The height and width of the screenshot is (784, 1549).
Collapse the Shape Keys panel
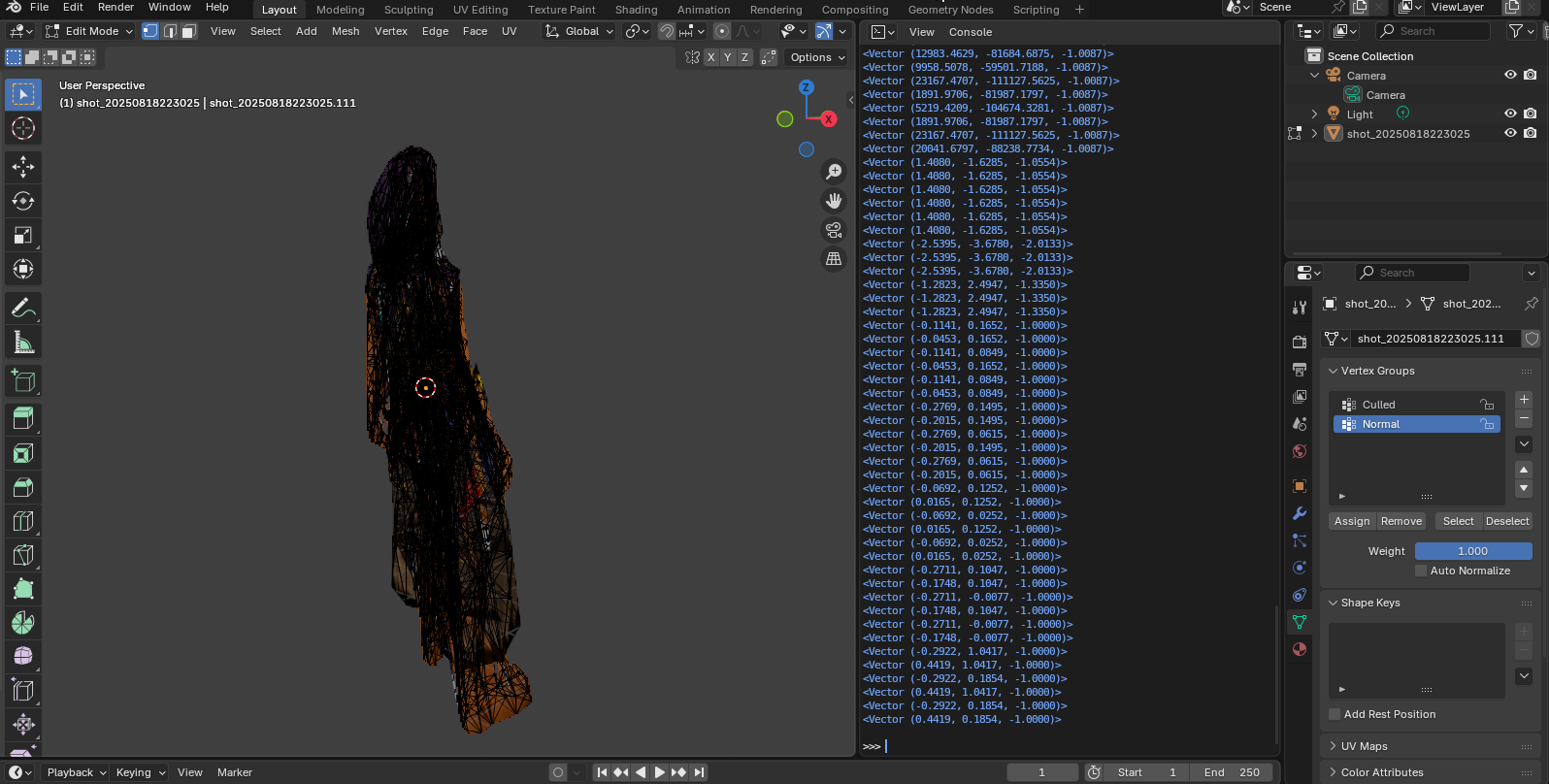point(1334,603)
